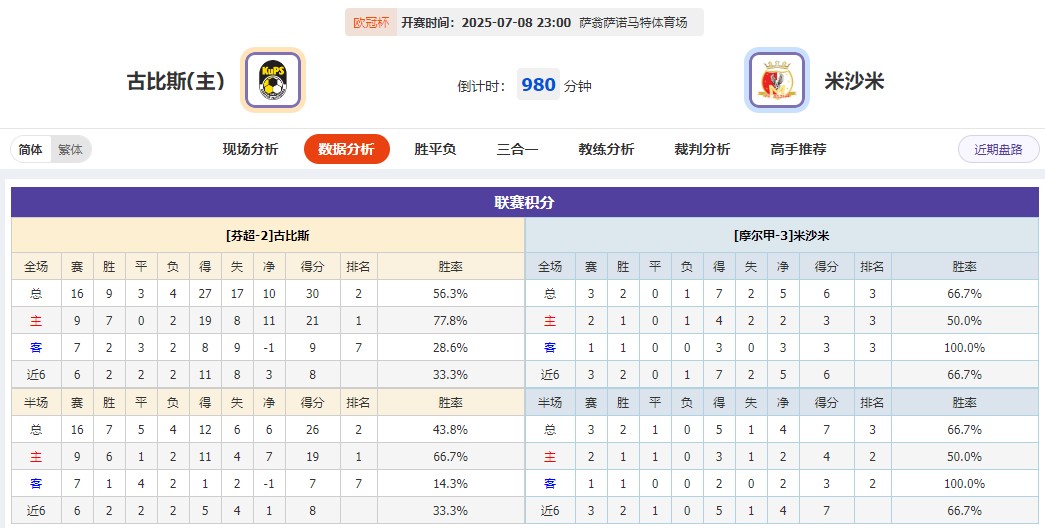Open the 三合一 tab
This screenshot has height=528, width=1045.
tap(517, 149)
